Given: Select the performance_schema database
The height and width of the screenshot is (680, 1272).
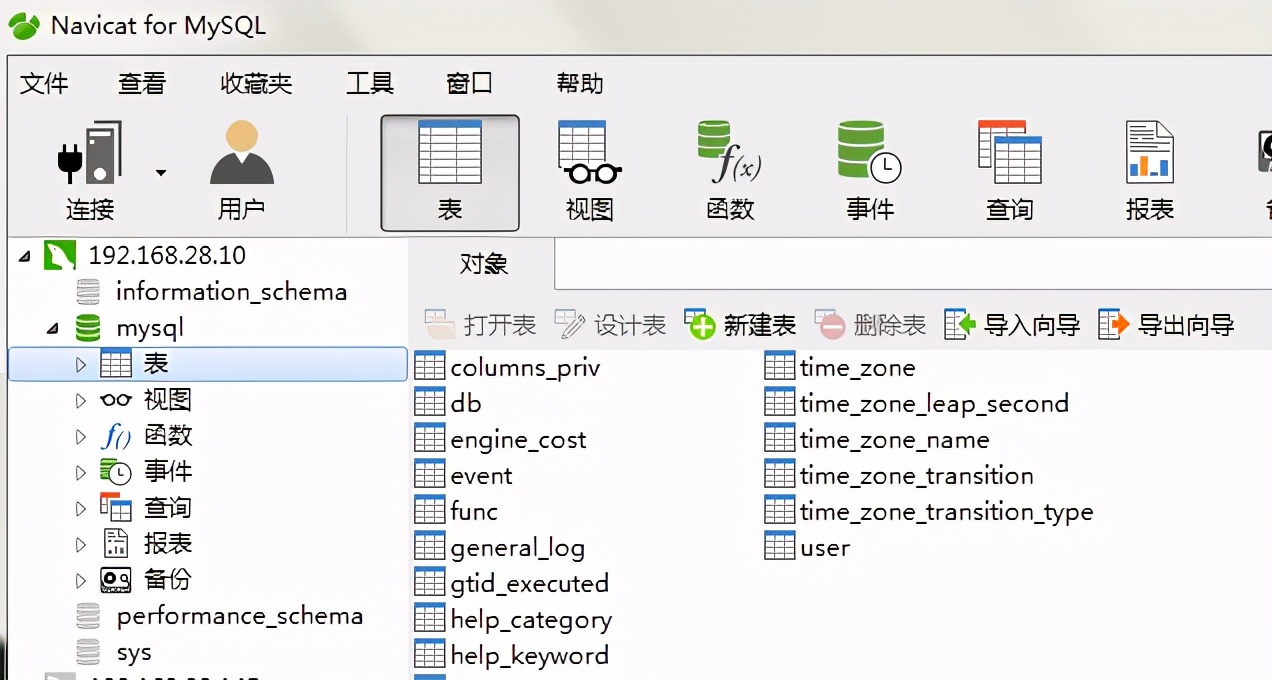Looking at the screenshot, I should click(x=239, y=616).
